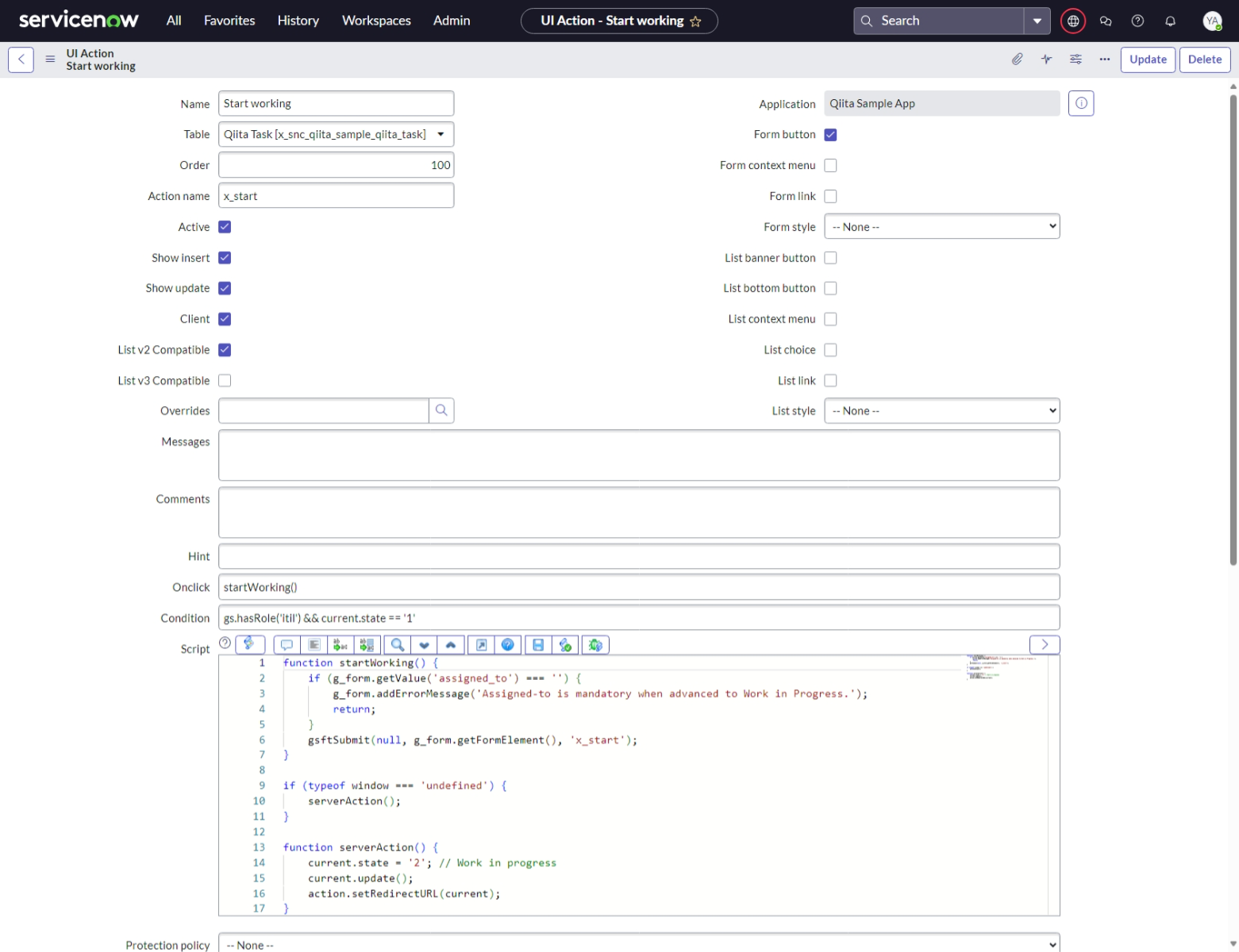Open script editor help blue icon
Image resolution: width=1239 pixels, height=952 pixels.
(x=508, y=645)
